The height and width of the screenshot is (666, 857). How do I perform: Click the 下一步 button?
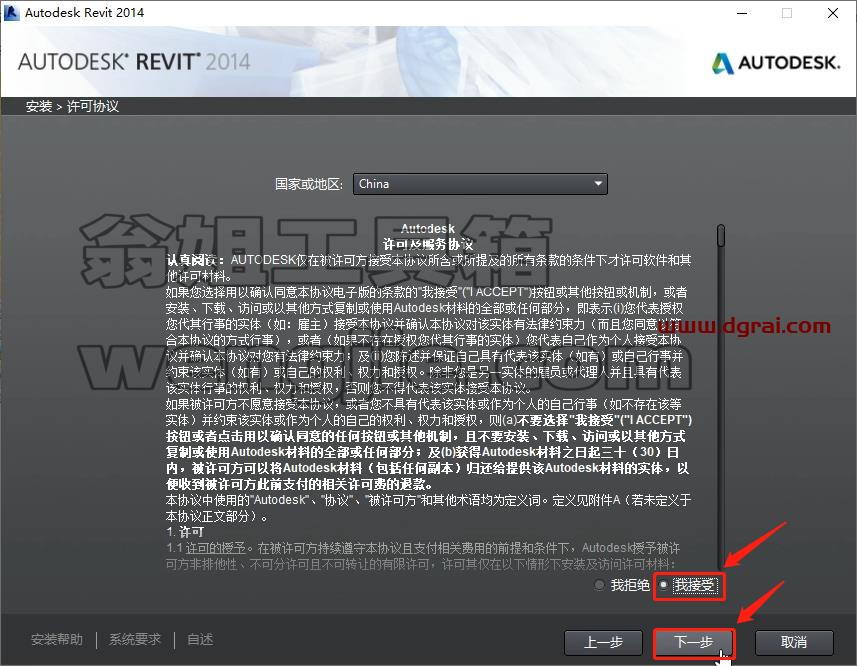point(694,642)
